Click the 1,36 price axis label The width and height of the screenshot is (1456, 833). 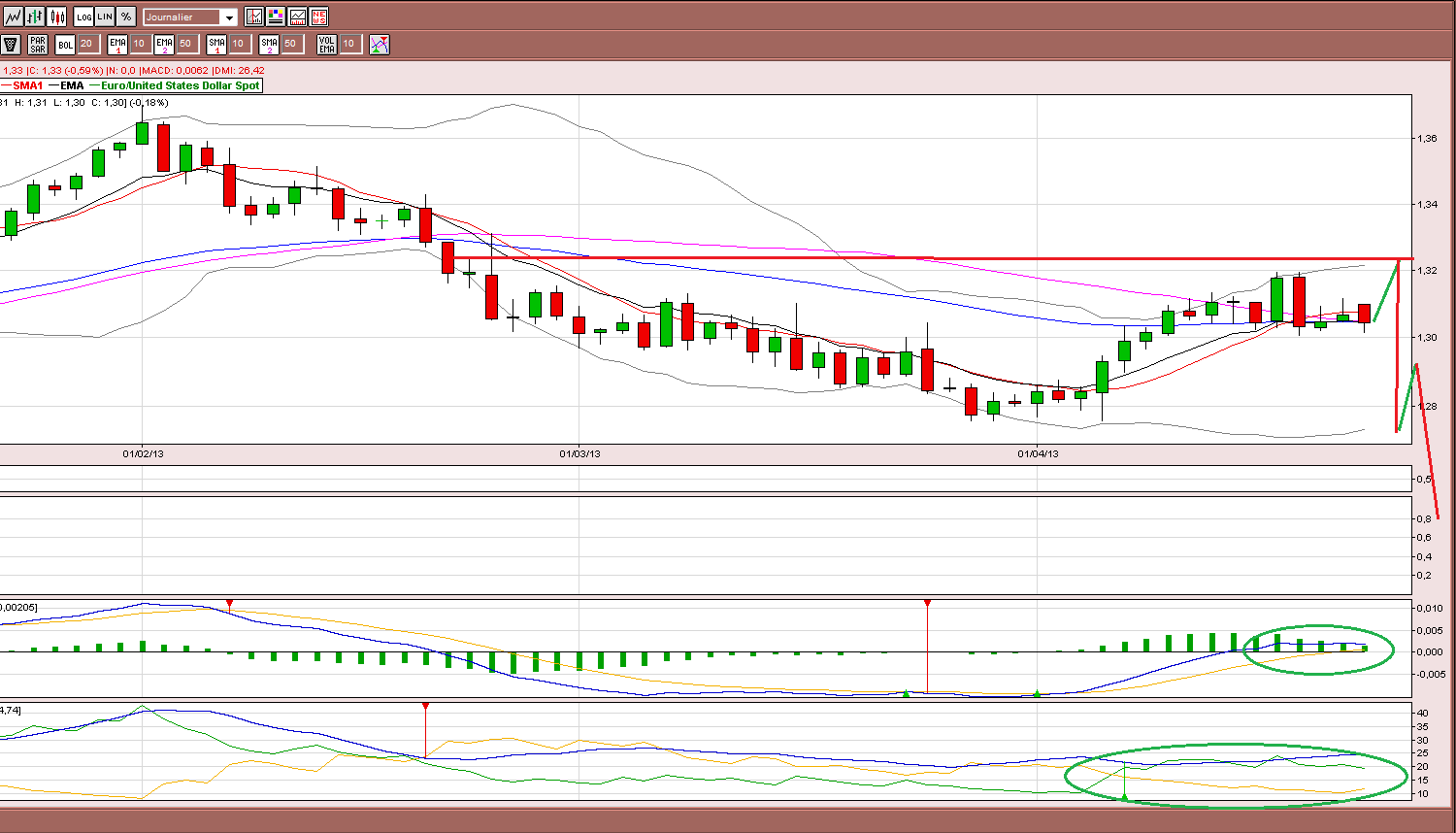(1427, 139)
